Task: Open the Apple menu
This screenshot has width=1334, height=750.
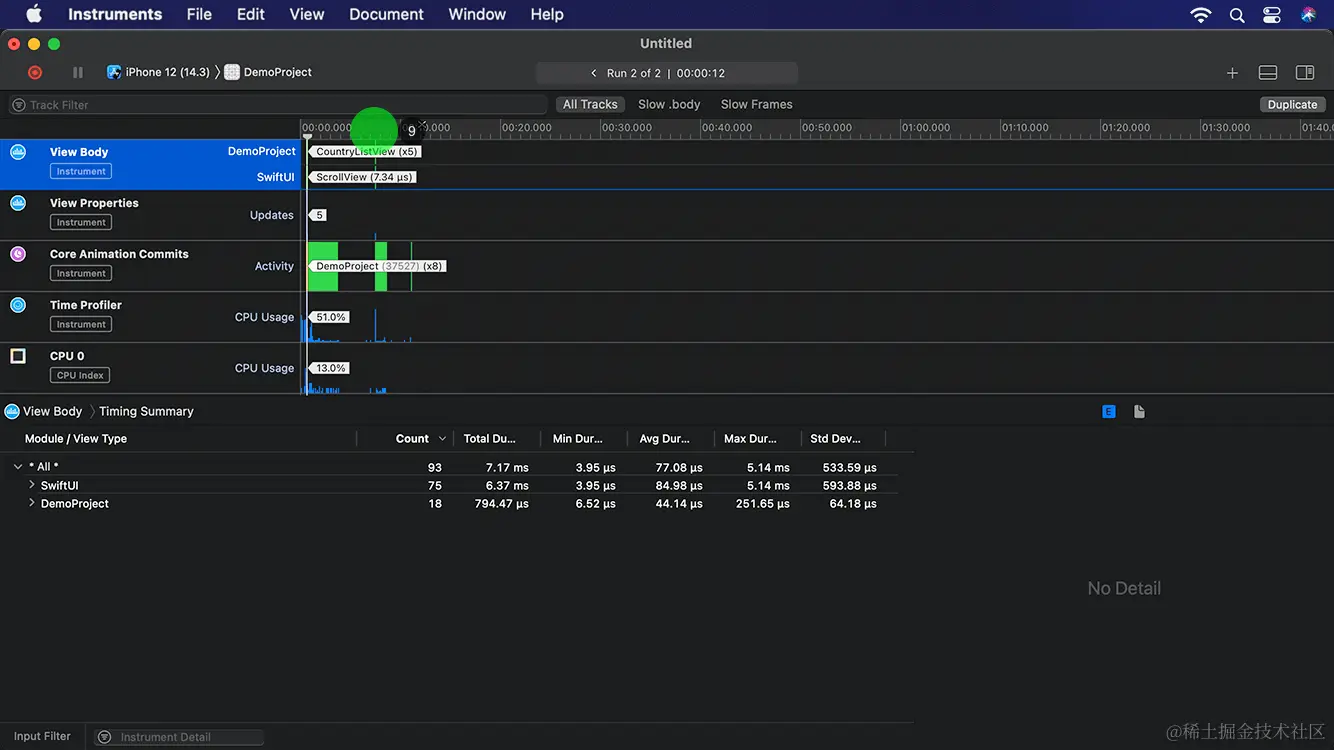Action: coord(34,14)
